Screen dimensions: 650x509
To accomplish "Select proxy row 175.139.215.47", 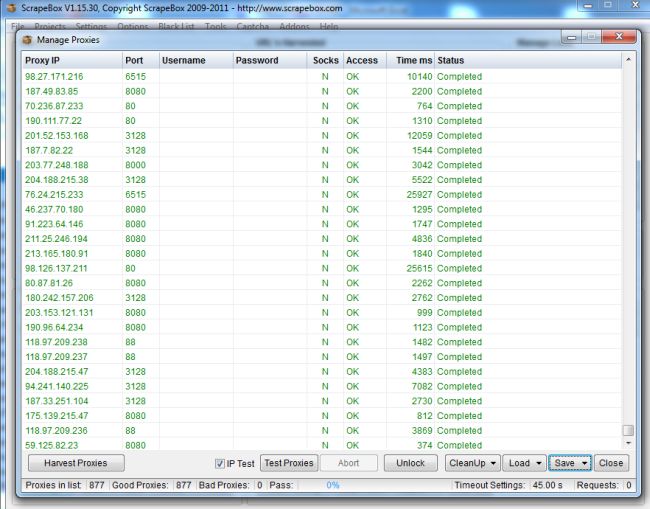I will 322,416.
